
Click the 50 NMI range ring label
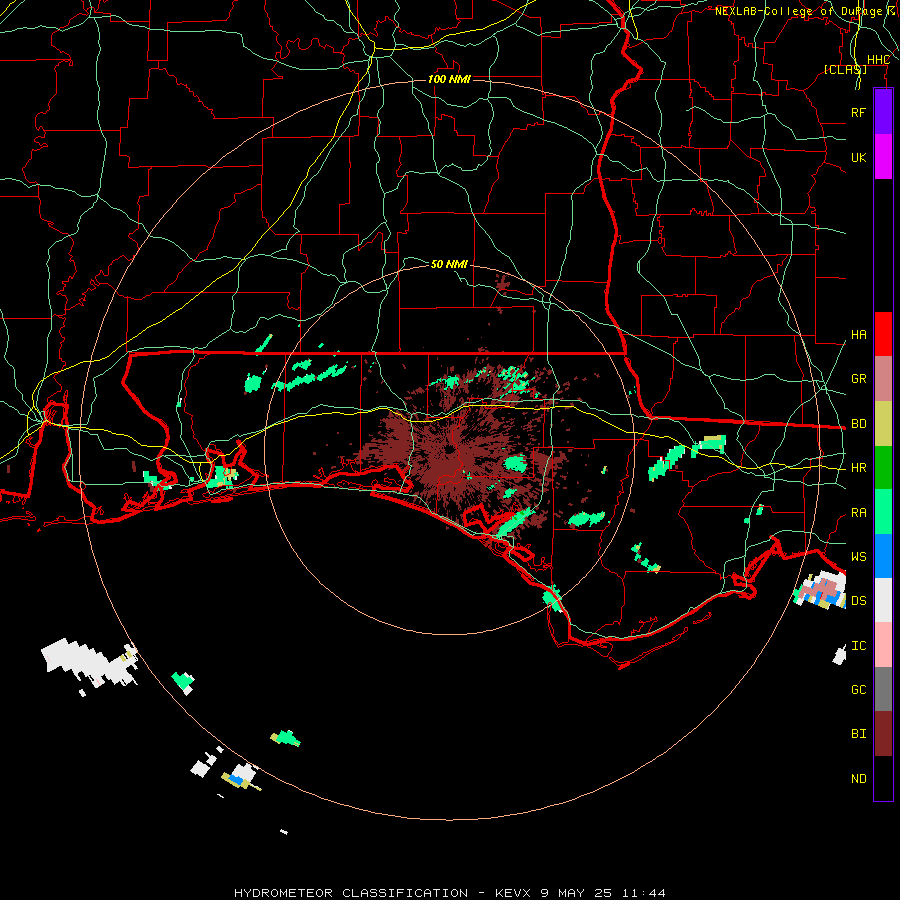(449, 264)
